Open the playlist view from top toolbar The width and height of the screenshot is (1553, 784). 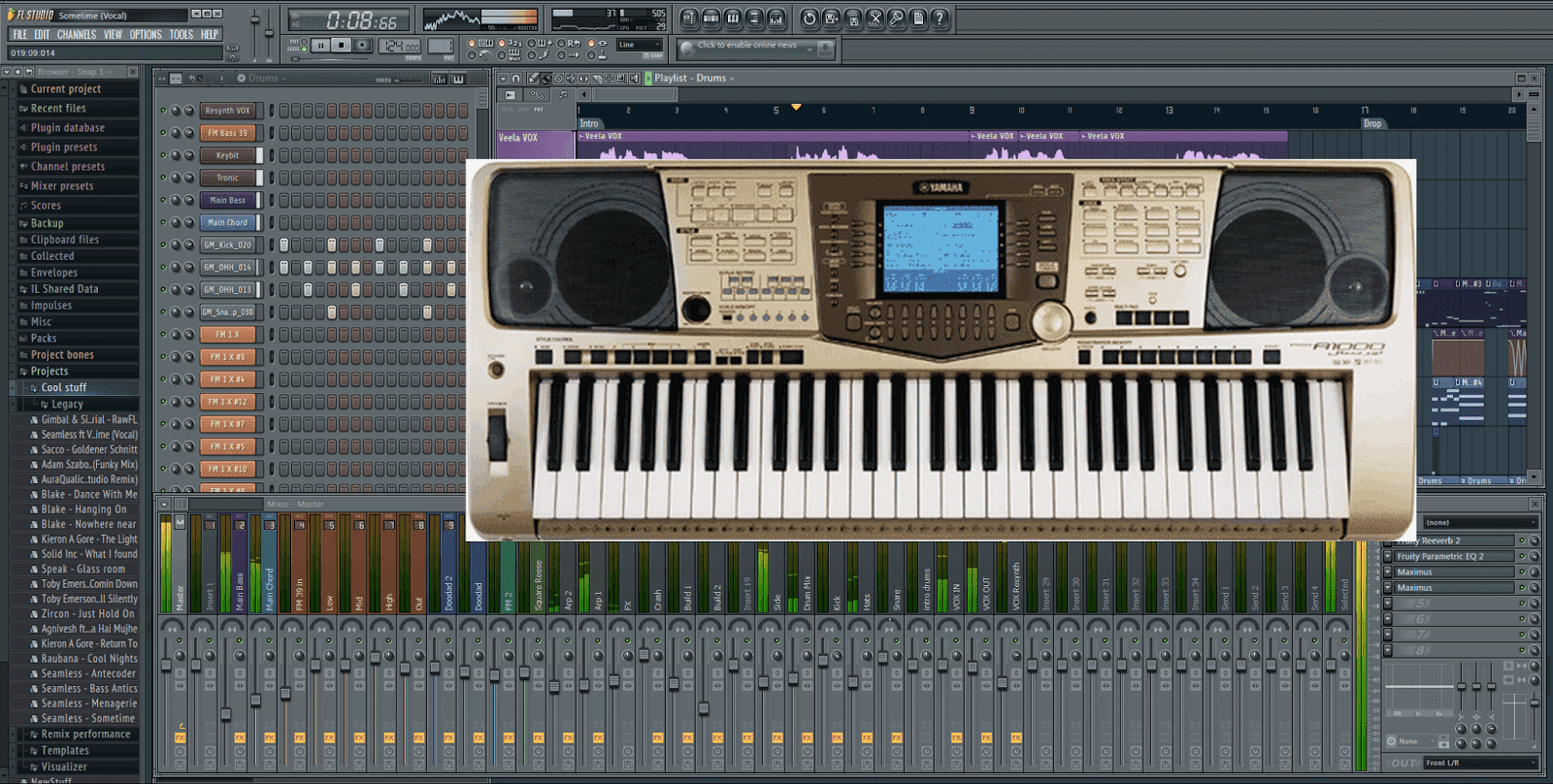[x=689, y=18]
